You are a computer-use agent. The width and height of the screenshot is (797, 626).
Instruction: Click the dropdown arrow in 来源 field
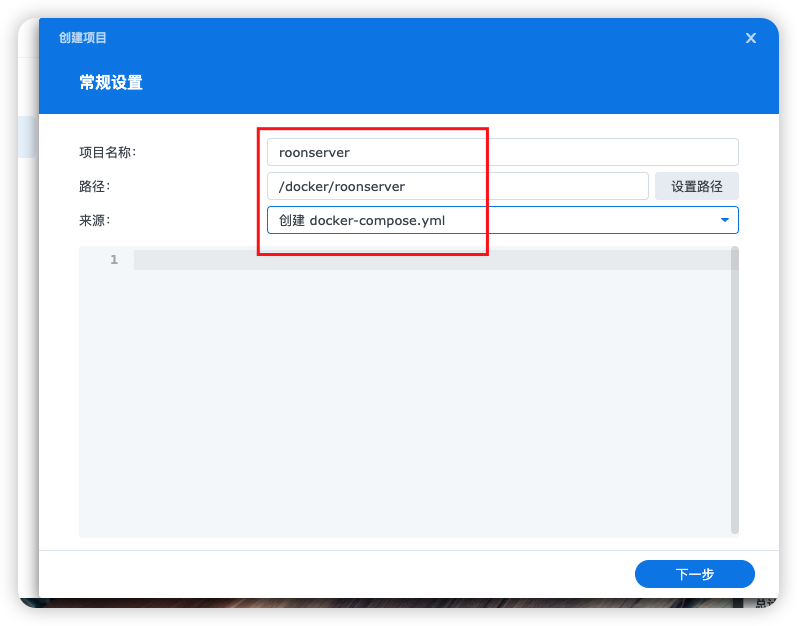pyautogui.click(x=725, y=220)
